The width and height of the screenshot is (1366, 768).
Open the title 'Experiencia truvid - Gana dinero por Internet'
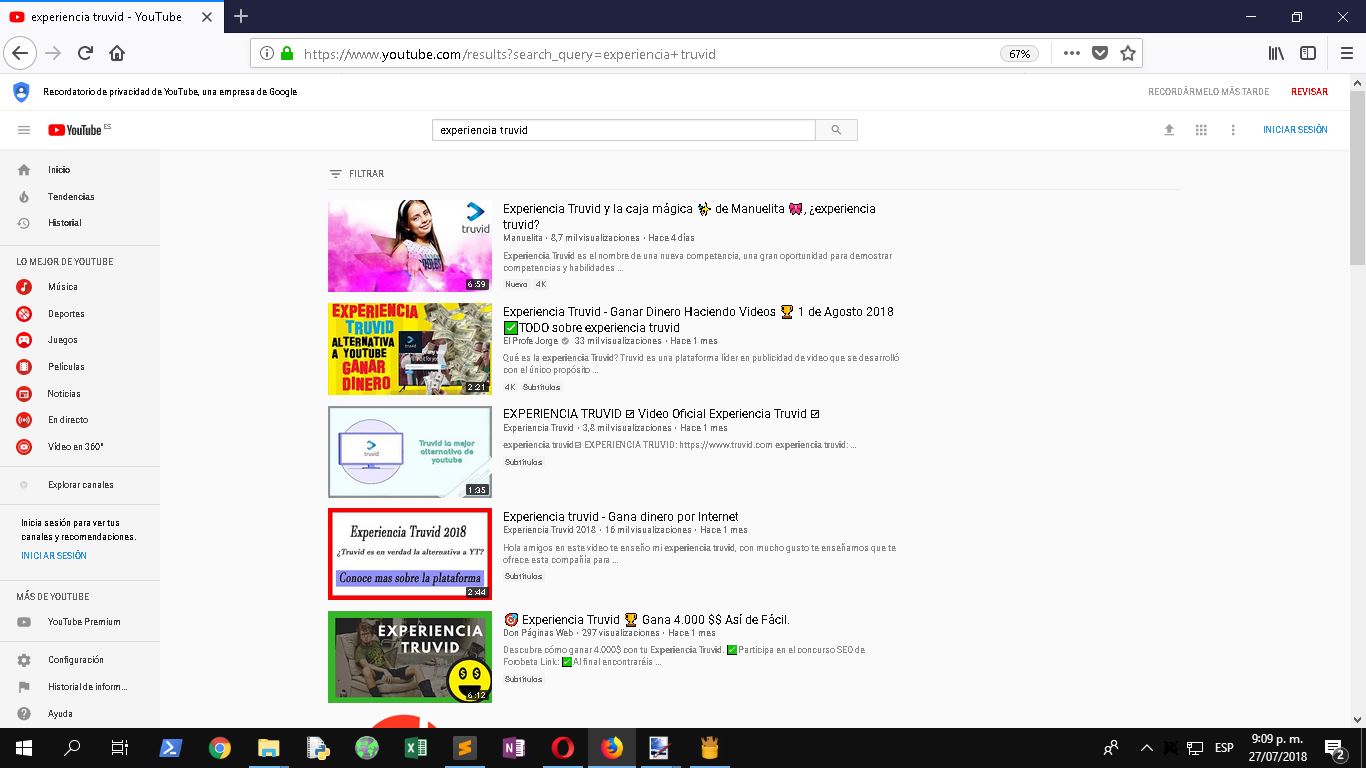pos(621,517)
